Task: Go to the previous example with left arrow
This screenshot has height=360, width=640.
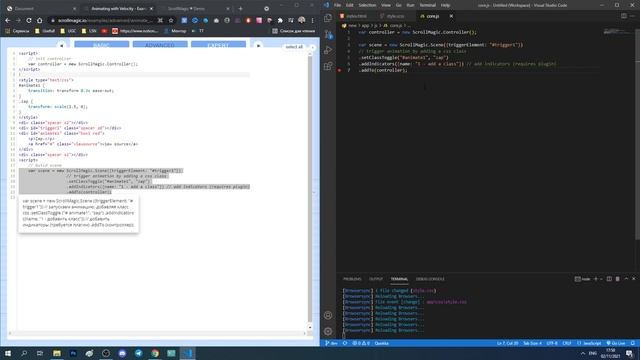Action: pyautogui.click(x=61, y=46)
